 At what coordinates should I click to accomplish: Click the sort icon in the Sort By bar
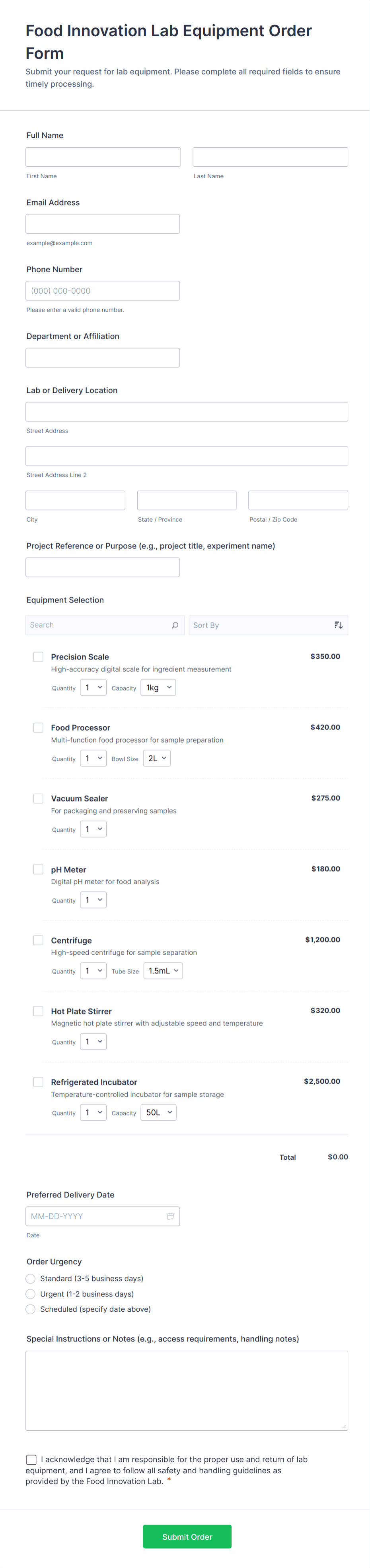pyautogui.click(x=338, y=624)
